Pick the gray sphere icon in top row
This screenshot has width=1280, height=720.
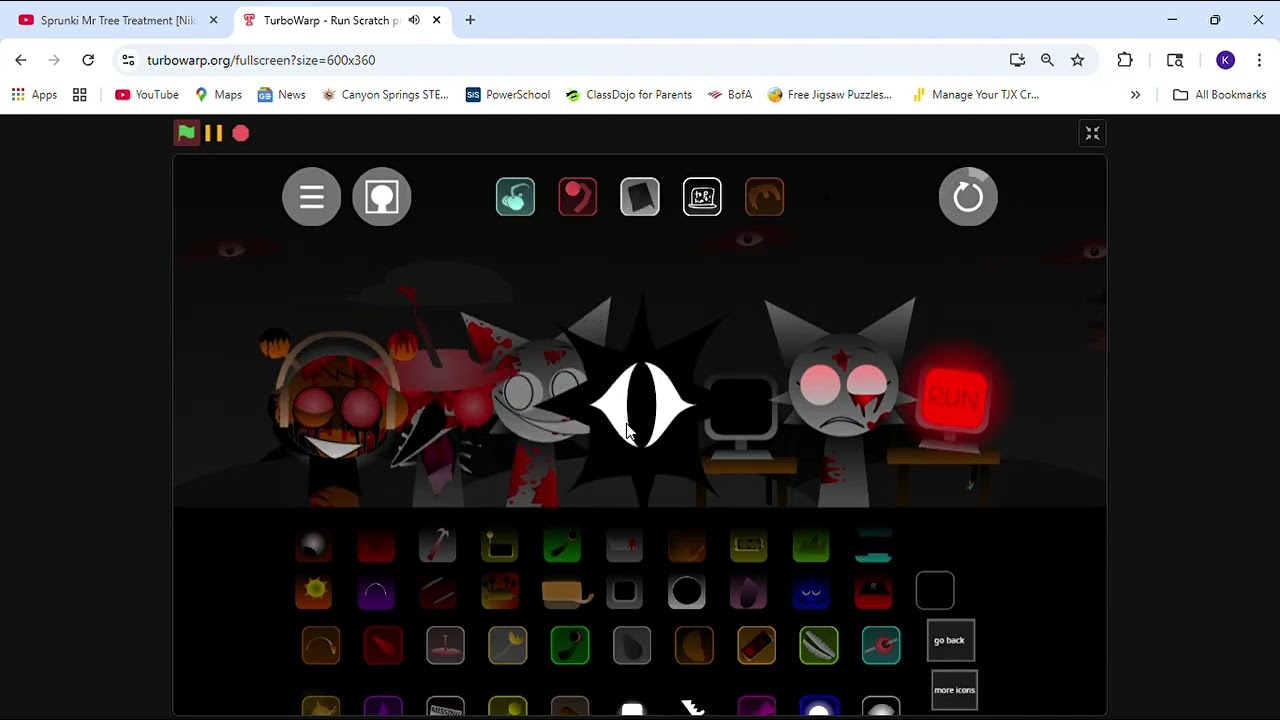click(314, 545)
